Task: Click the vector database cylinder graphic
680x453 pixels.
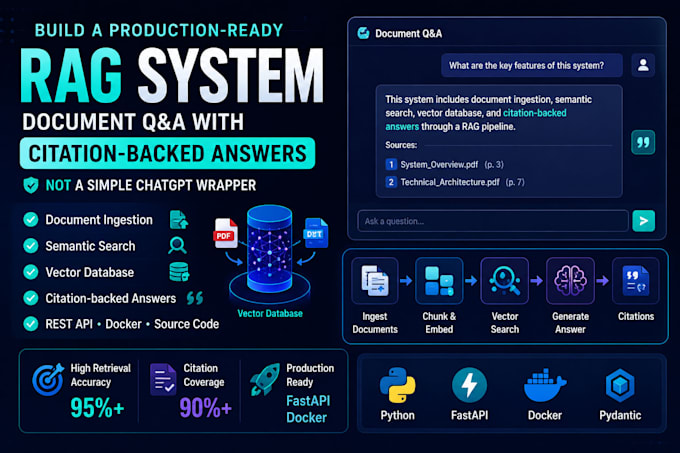Action: pyautogui.click(x=269, y=249)
